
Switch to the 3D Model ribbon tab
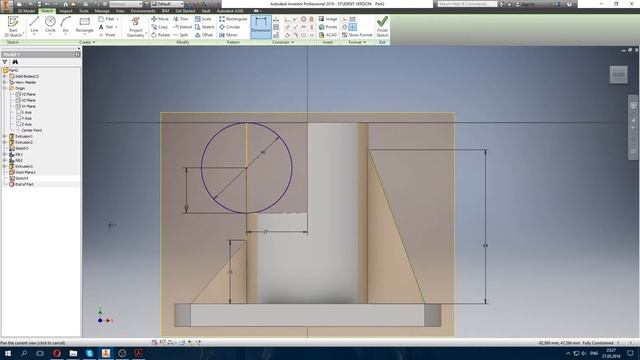[26, 11]
